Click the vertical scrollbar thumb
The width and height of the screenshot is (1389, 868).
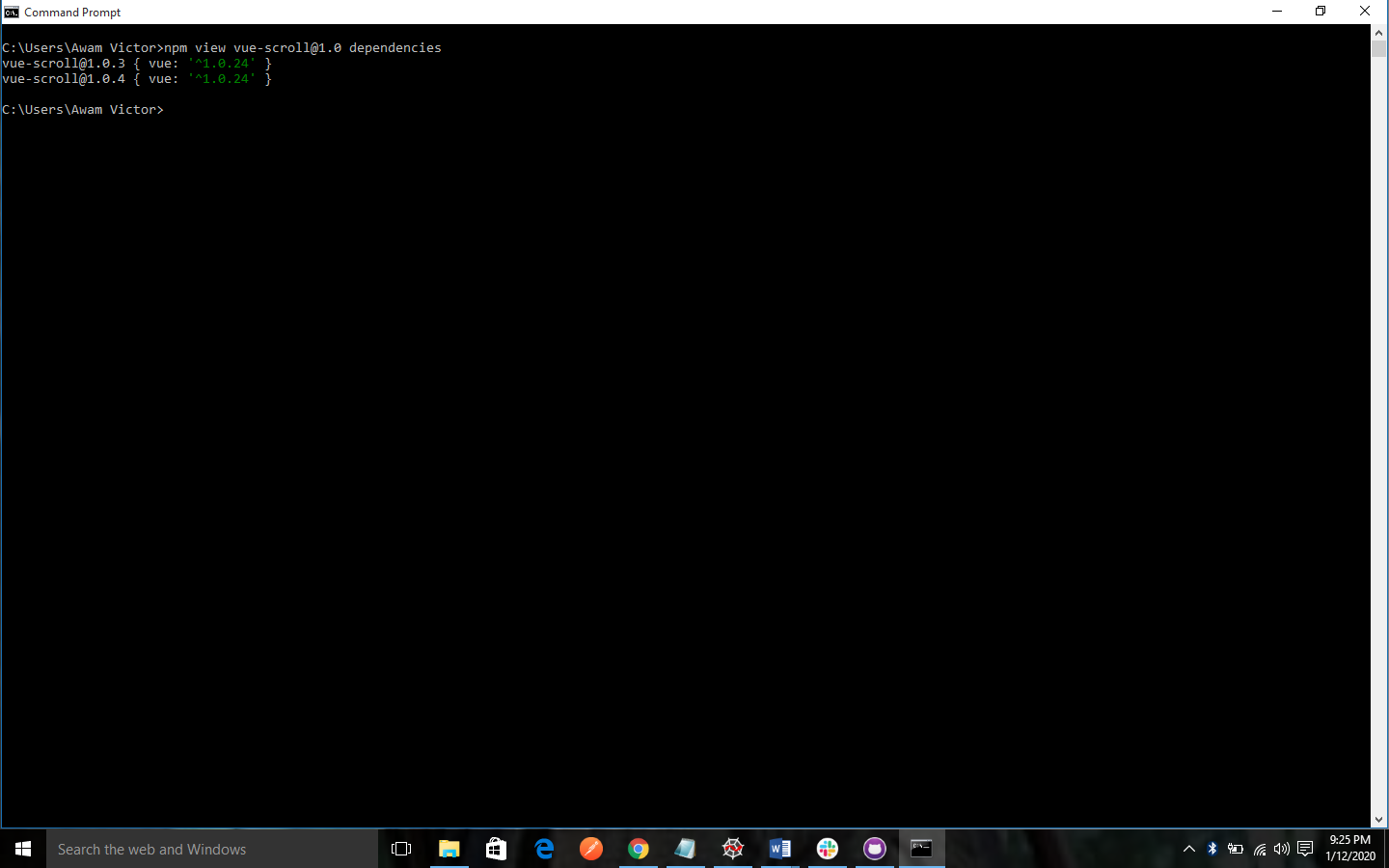coord(1378,49)
